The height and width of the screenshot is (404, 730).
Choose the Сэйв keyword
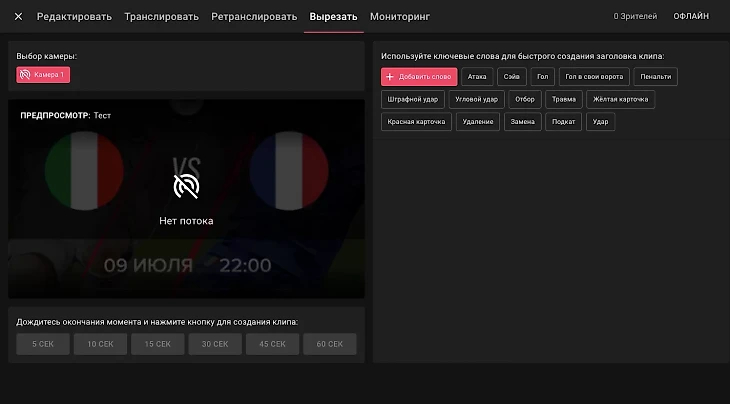[x=511, y=77]
